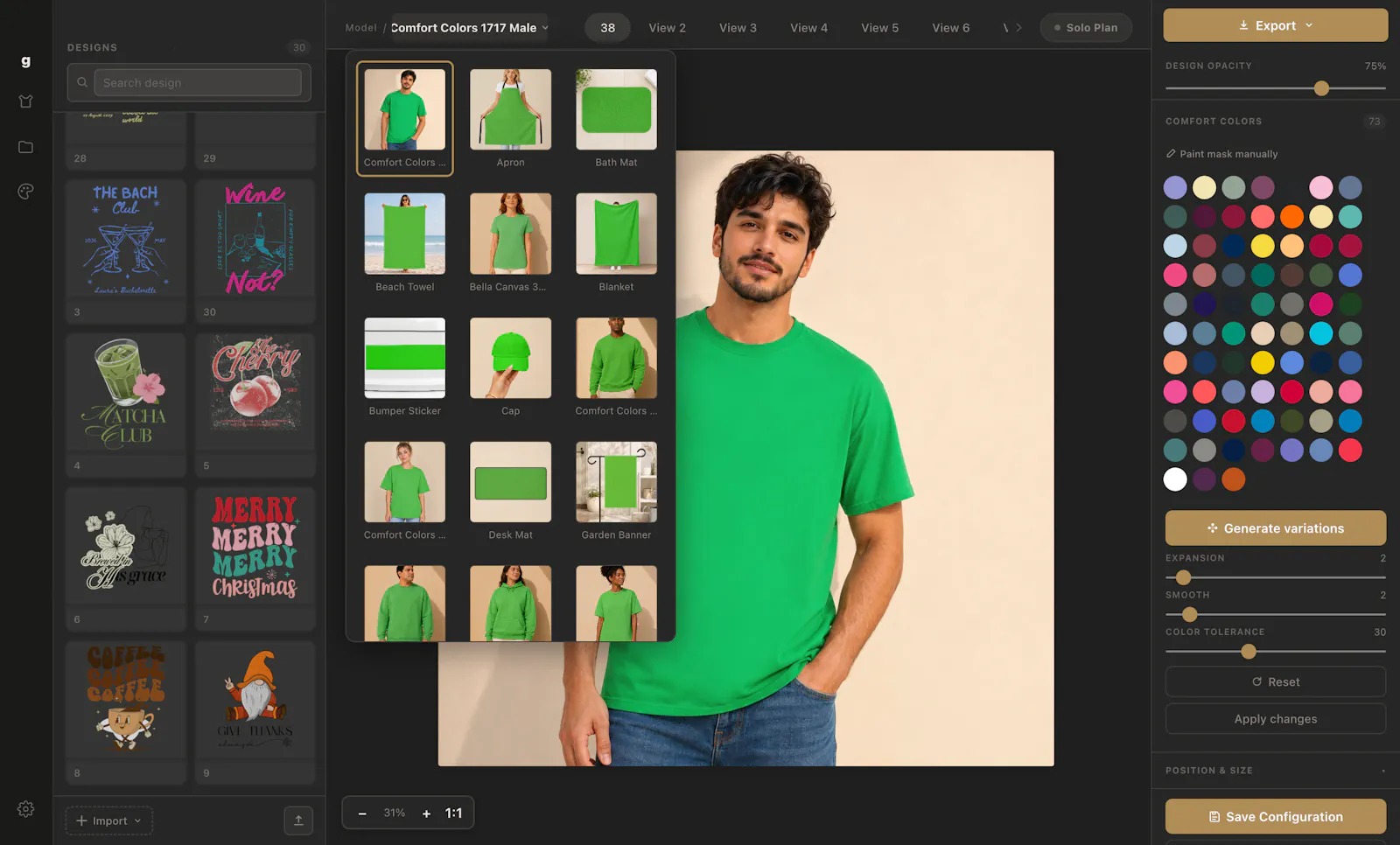The image size is (1400, 845).
Task: Adjust the Color Tolerance slider handle
Action: tap(1249, 652)
